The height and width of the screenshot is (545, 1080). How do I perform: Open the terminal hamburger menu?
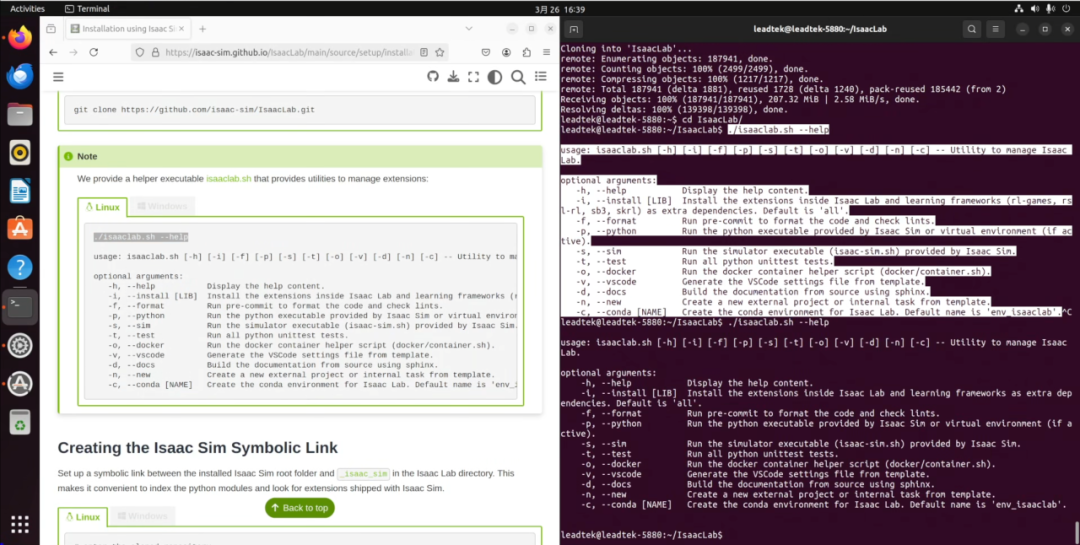click(x=995, y=29)
